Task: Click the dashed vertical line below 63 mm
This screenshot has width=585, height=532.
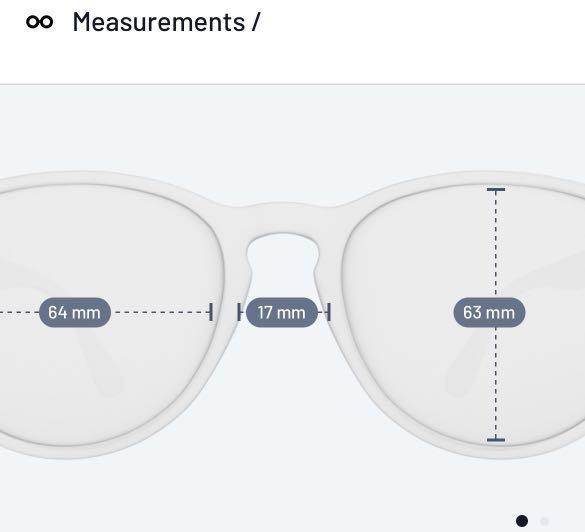Action: click(496, 383)
